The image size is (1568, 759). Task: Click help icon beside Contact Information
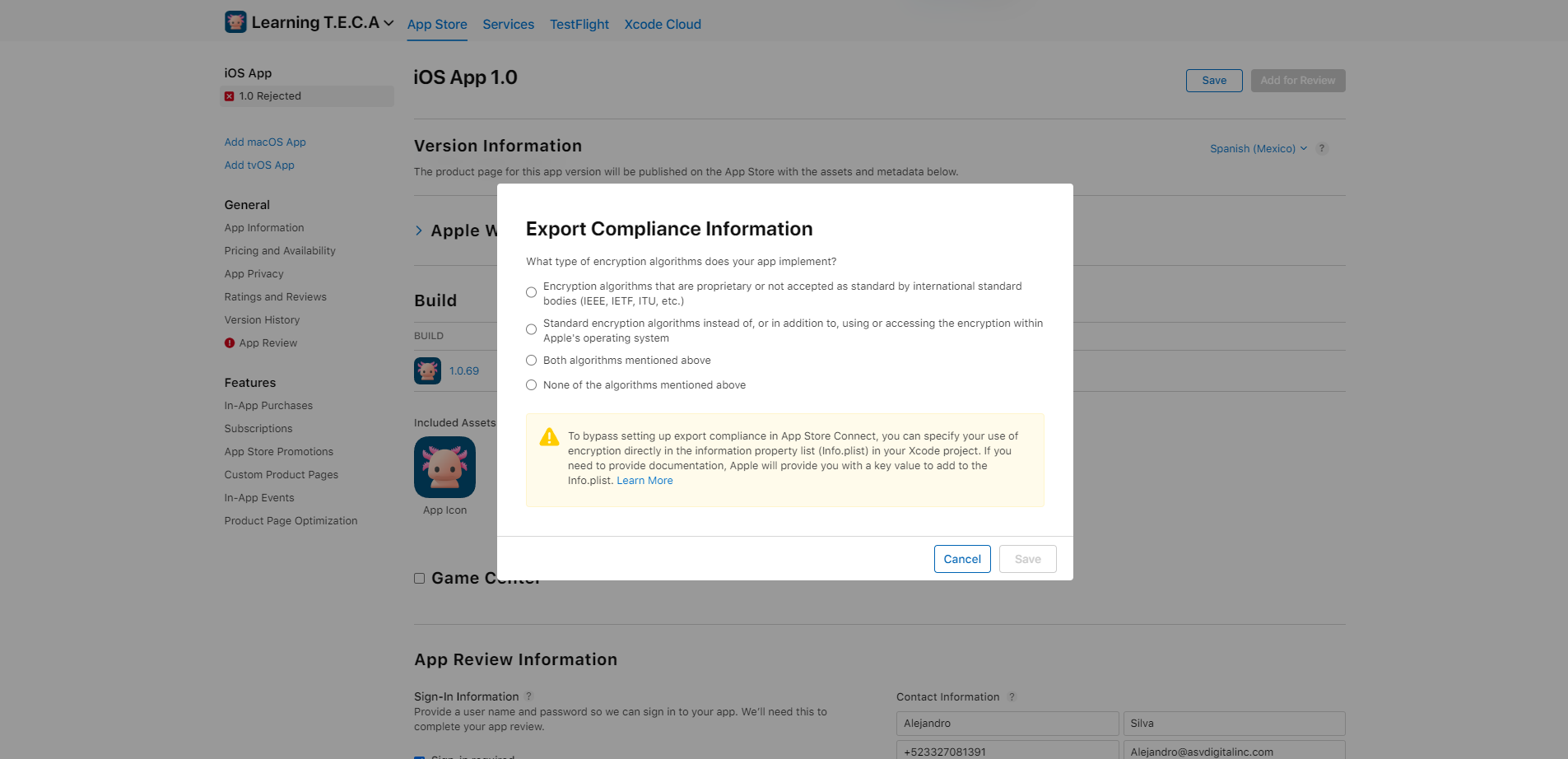pyautogui.click(x=1012, y=697)
